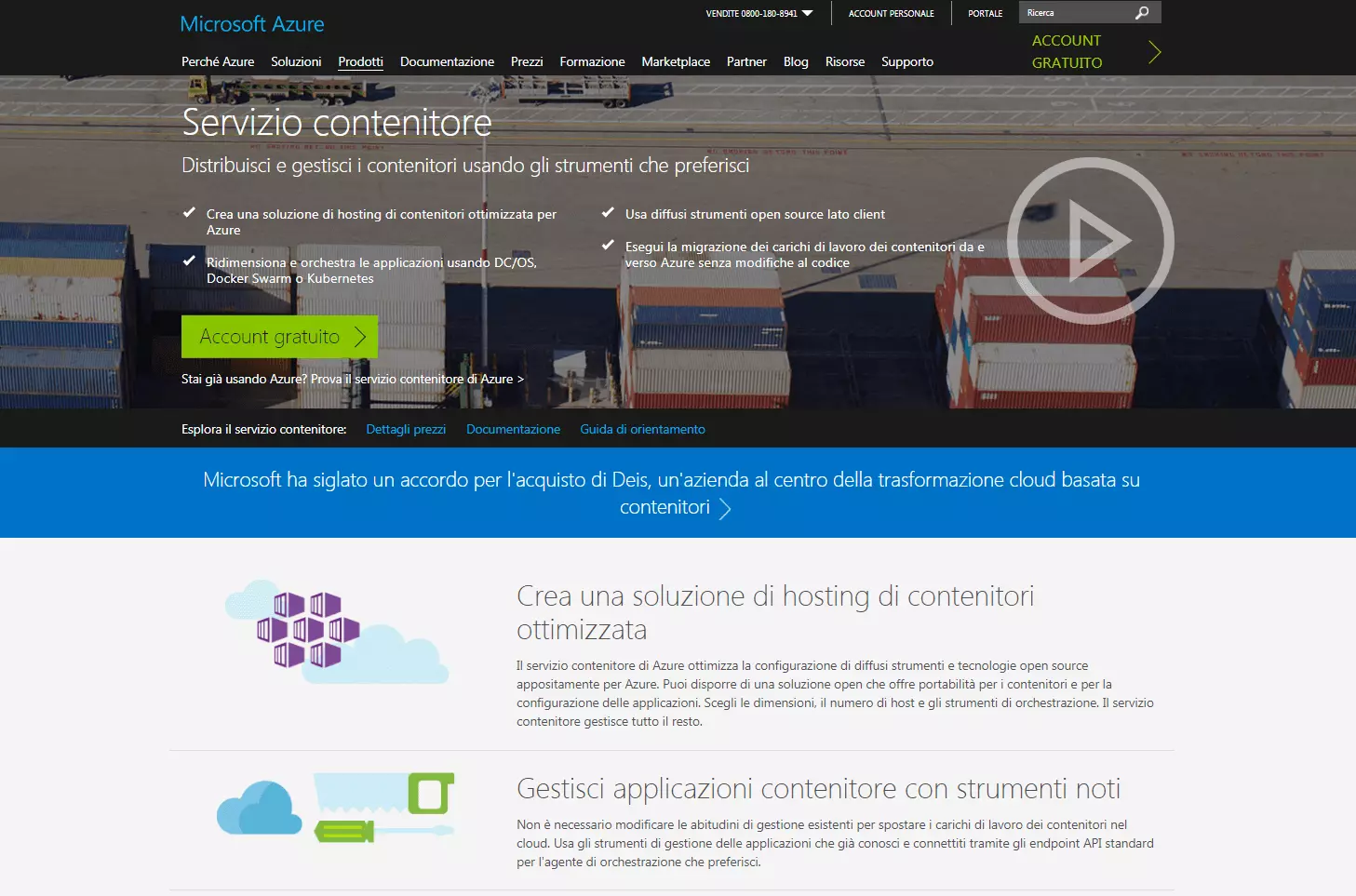This screenshot has width=1356, height=896.
Task: Open Documentazione link in explore bar
Action: [513, 429]
